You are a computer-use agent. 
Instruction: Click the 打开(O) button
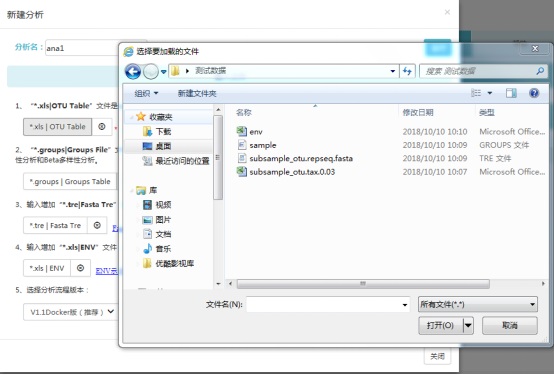[440, 325]
